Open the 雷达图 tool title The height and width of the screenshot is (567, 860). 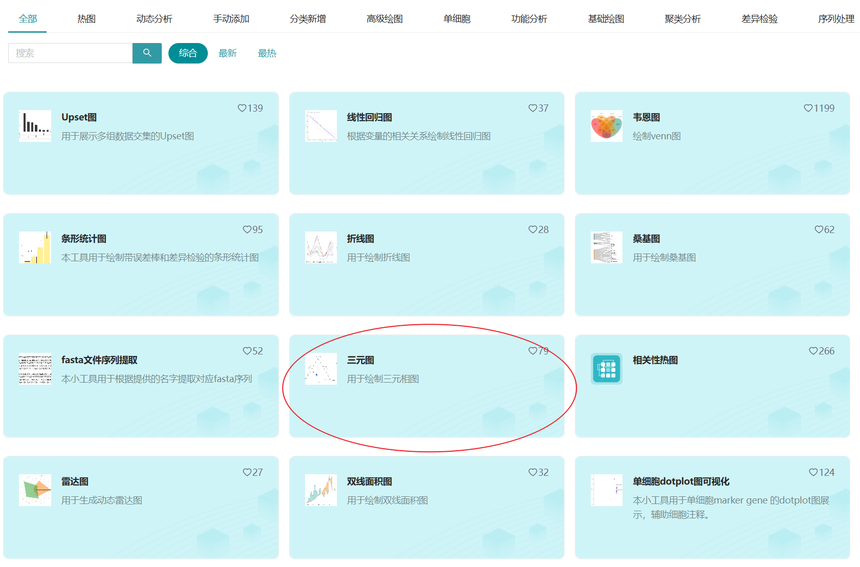(75, 481)
